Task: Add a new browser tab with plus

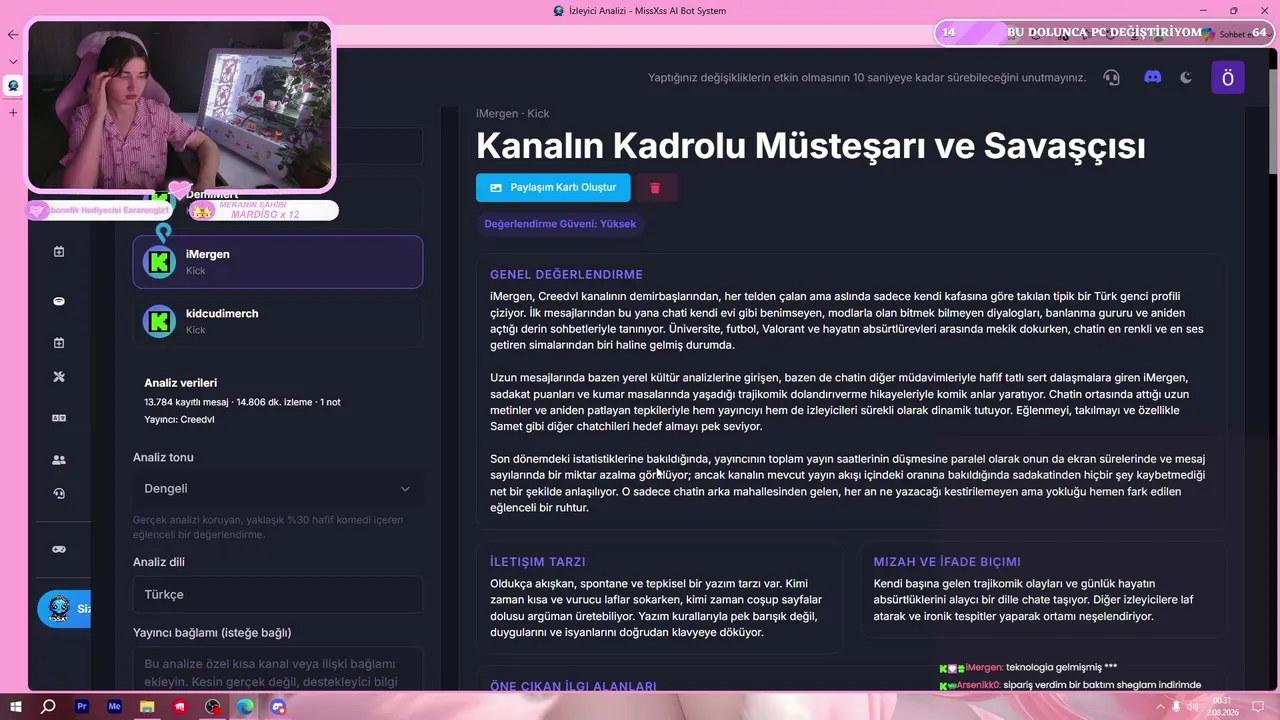Action: tap(13, 112)
